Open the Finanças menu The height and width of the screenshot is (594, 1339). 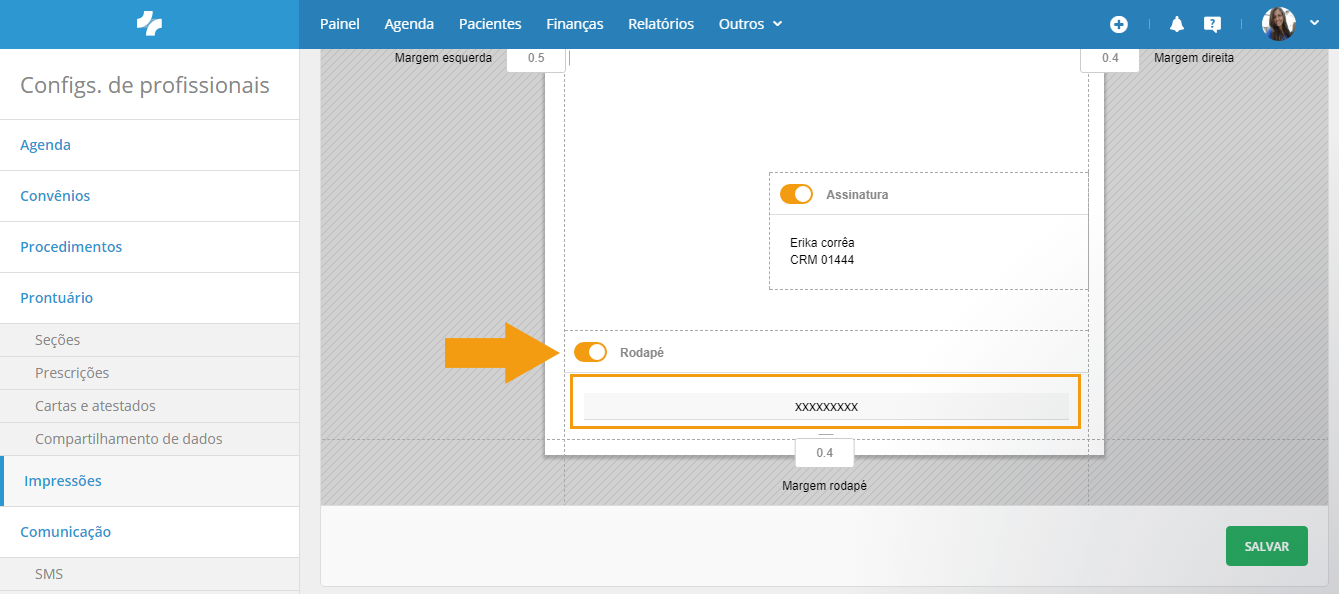coord(575,24)
